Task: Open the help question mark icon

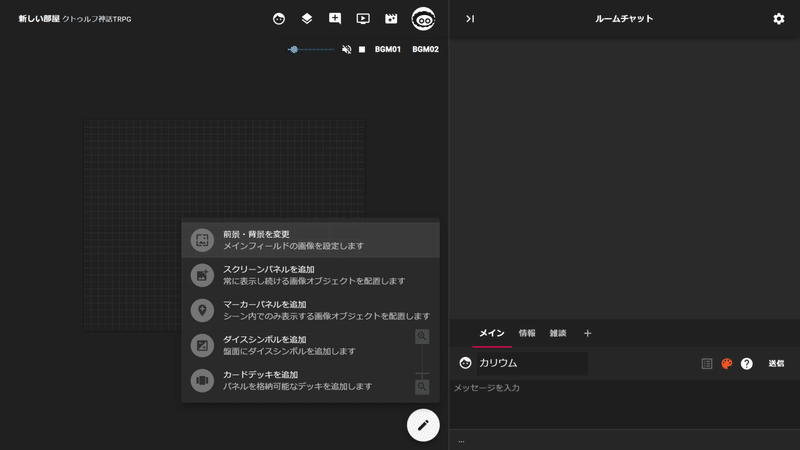Action: 746,363
